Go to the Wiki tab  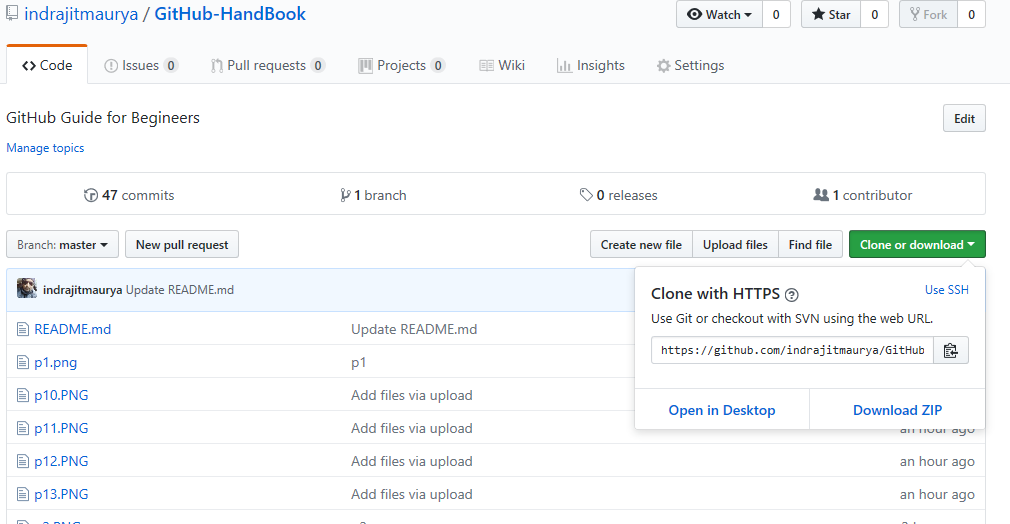click(502, 65)
